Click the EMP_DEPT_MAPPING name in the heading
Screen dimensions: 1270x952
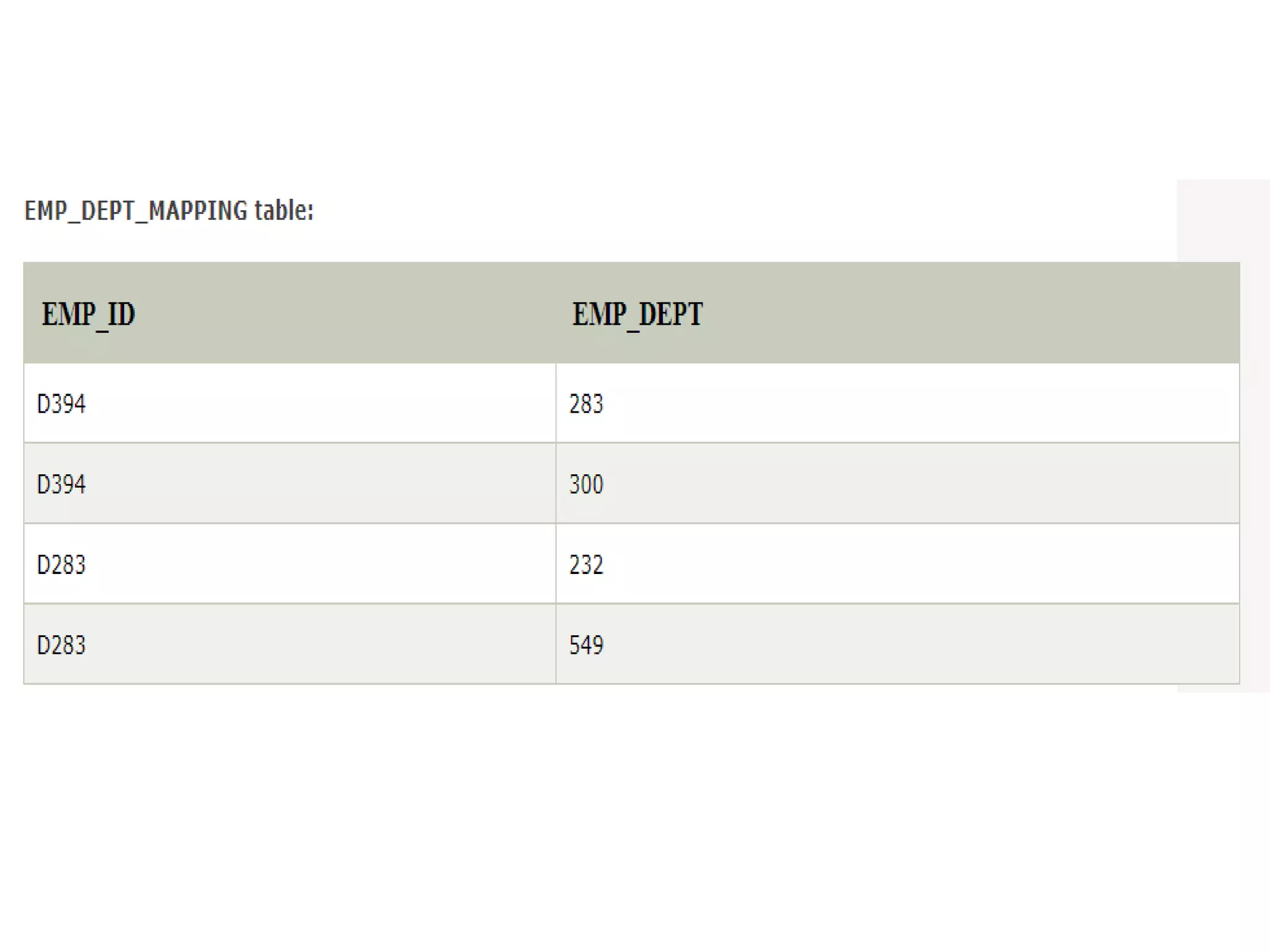[136, 211]
